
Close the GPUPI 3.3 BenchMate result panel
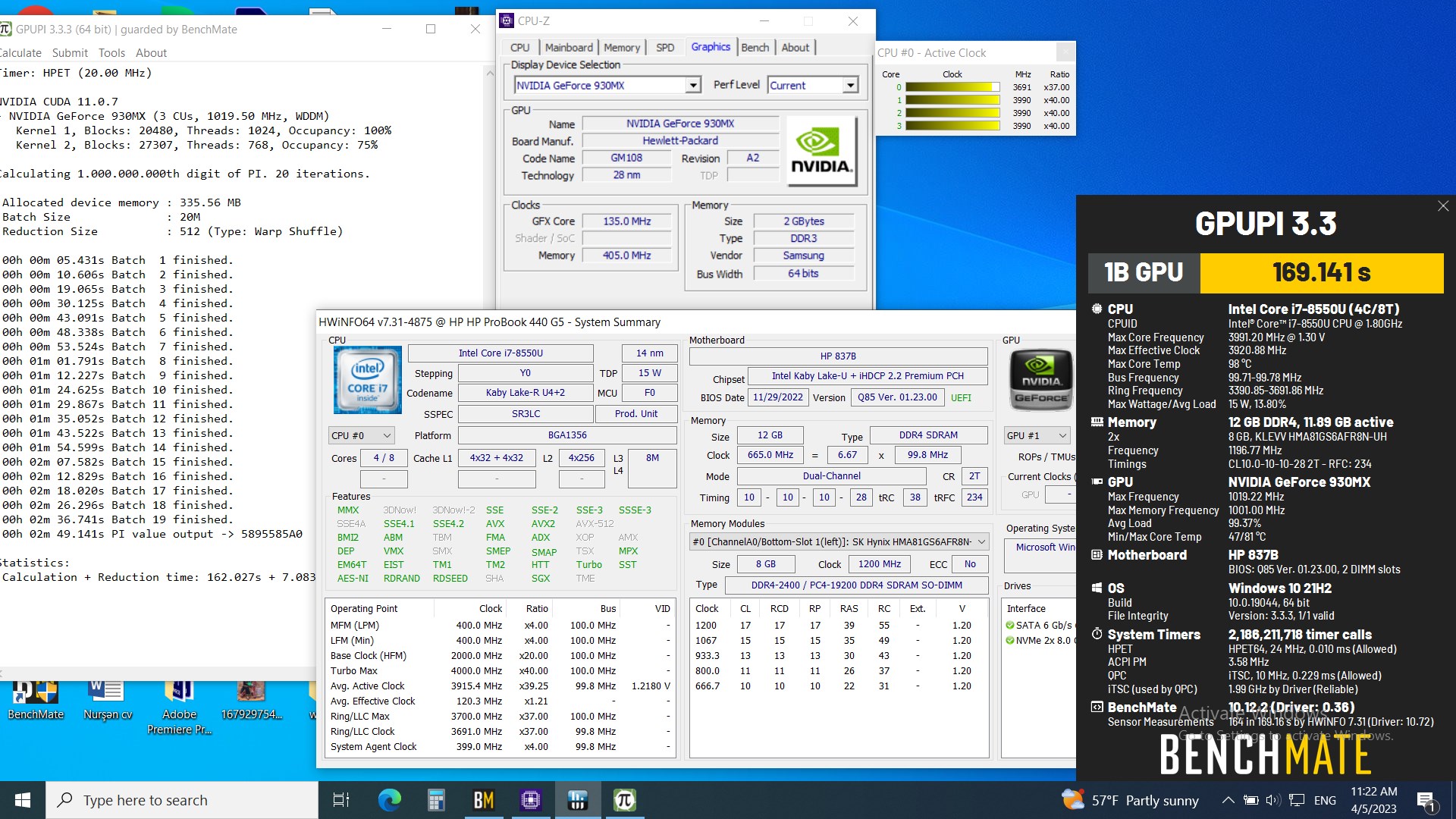point(1443,206)
